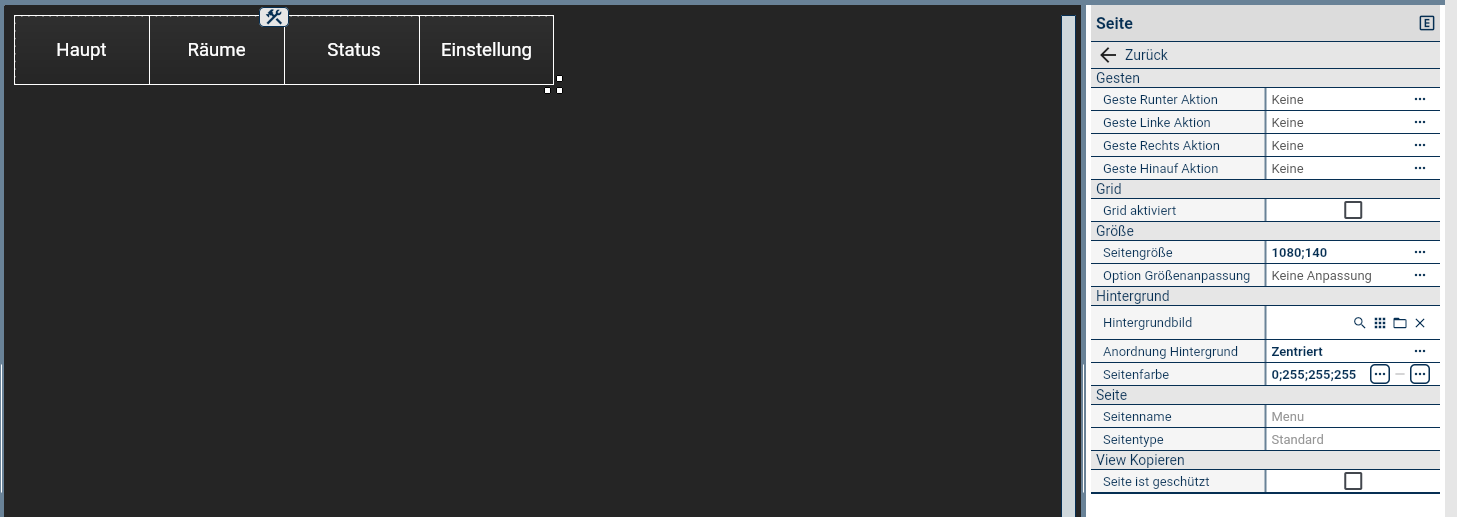This screenshot has height=517, width=1457.
Task: Click the search icon for Hintergrundbild
Action: coord(1359,323)
